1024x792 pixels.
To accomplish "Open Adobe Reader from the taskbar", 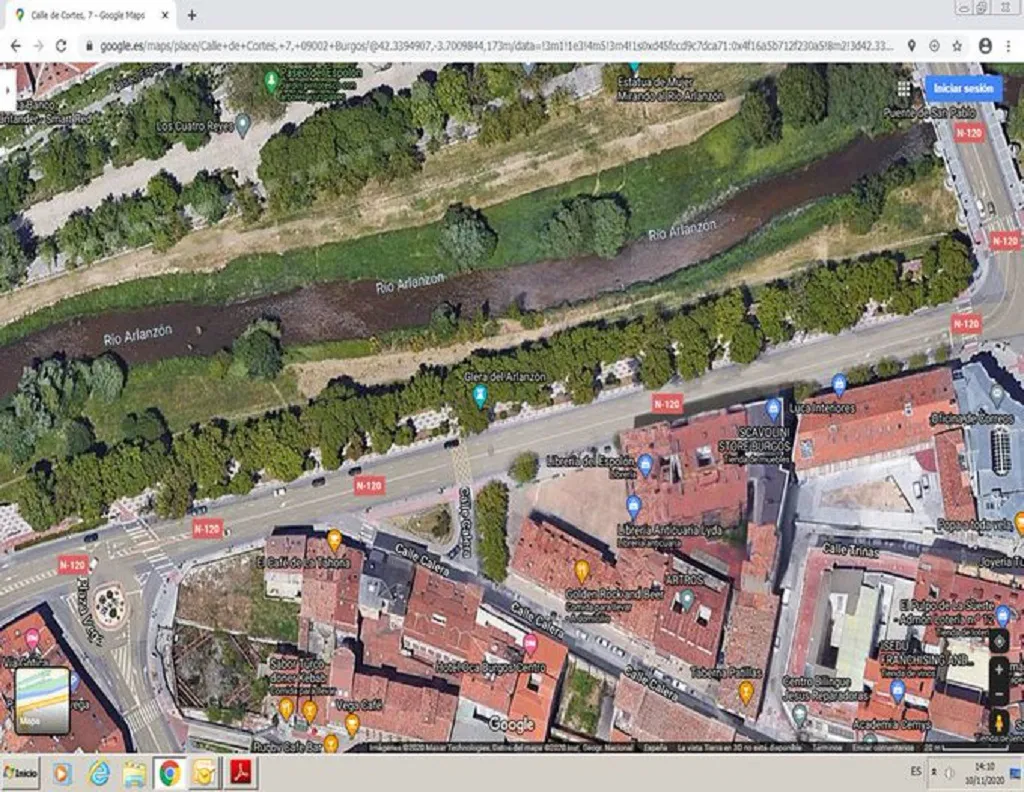I will [242, 774].
